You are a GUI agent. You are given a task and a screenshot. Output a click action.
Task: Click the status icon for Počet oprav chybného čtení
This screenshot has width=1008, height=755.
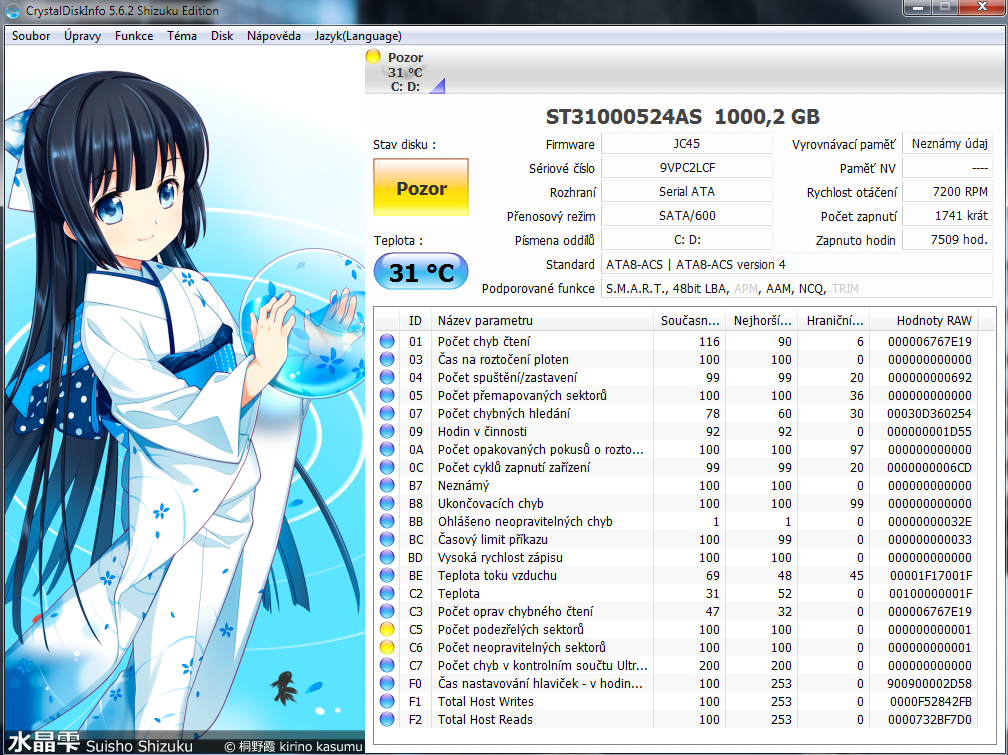[x=387, y=612]
